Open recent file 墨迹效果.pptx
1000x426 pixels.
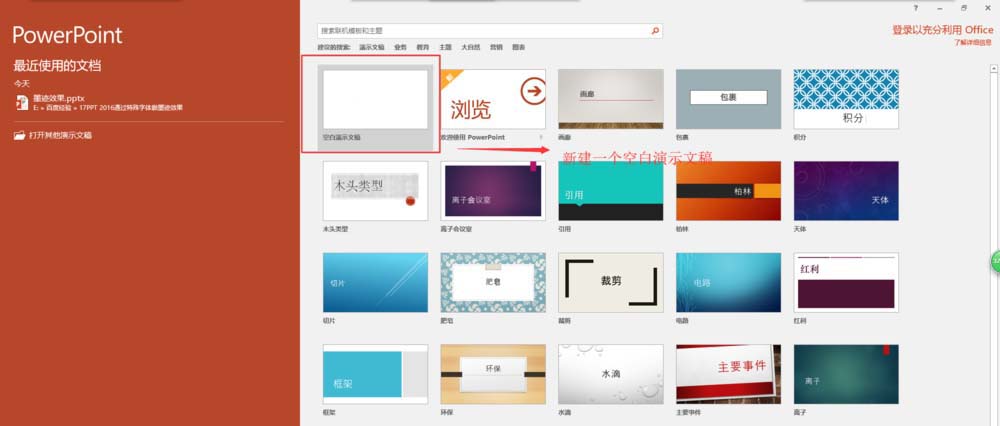click(x=108, y=102)
